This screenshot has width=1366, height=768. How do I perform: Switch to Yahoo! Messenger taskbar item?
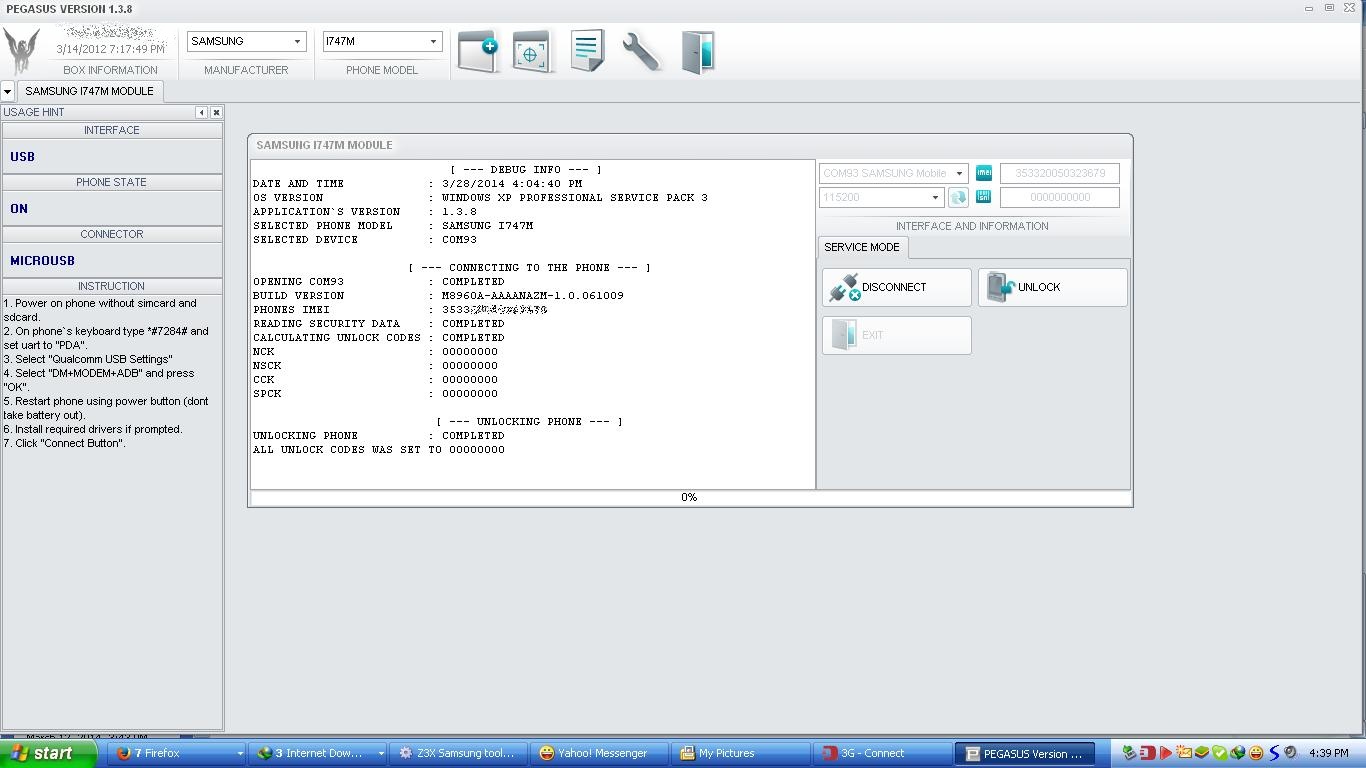point(600,754)
